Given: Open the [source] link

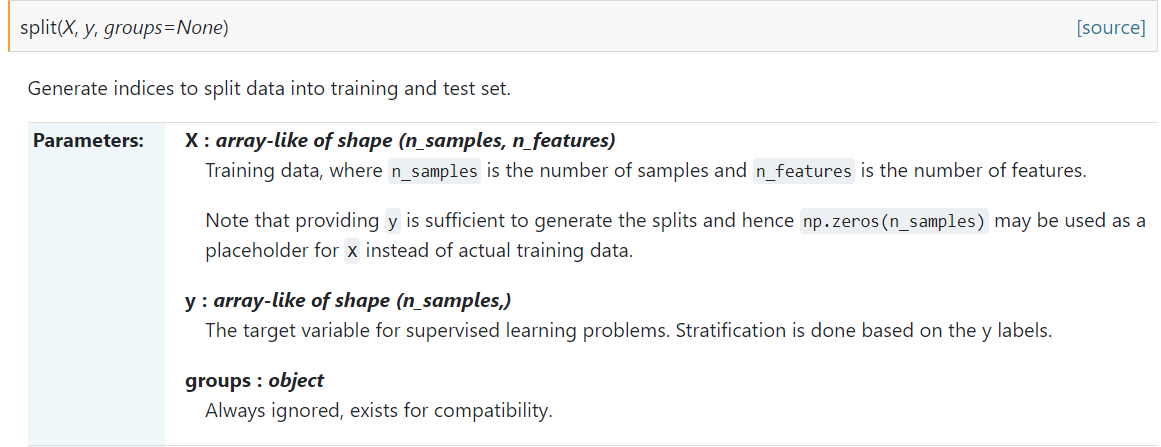Looking at the screenshot, I should click(x=1111, y=28).
